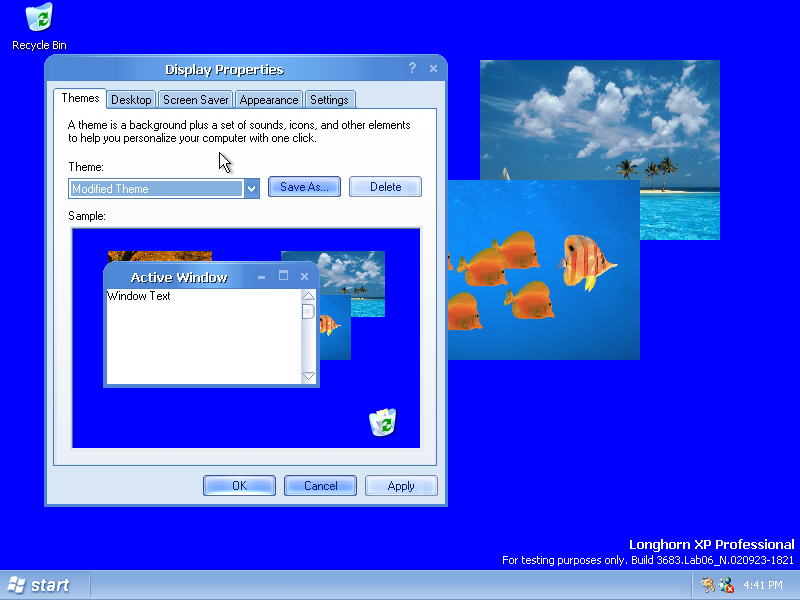Open the Start menu
This screenshot has width=800, height=600.
(x=39, y=585)
